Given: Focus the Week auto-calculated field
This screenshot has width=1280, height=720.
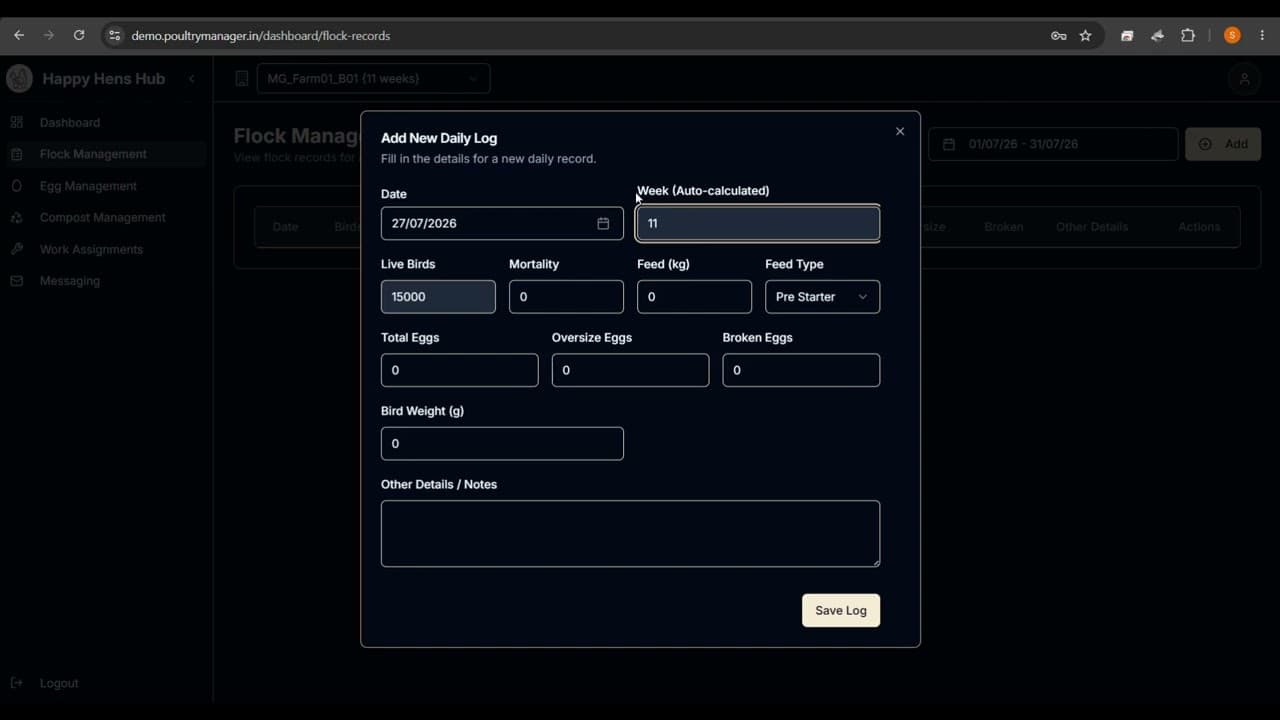Looking at the screenshot, I should [758, 223].
